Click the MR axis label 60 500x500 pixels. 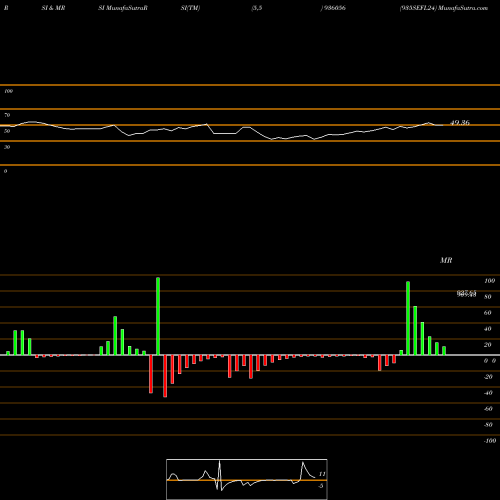coord(488,313)
